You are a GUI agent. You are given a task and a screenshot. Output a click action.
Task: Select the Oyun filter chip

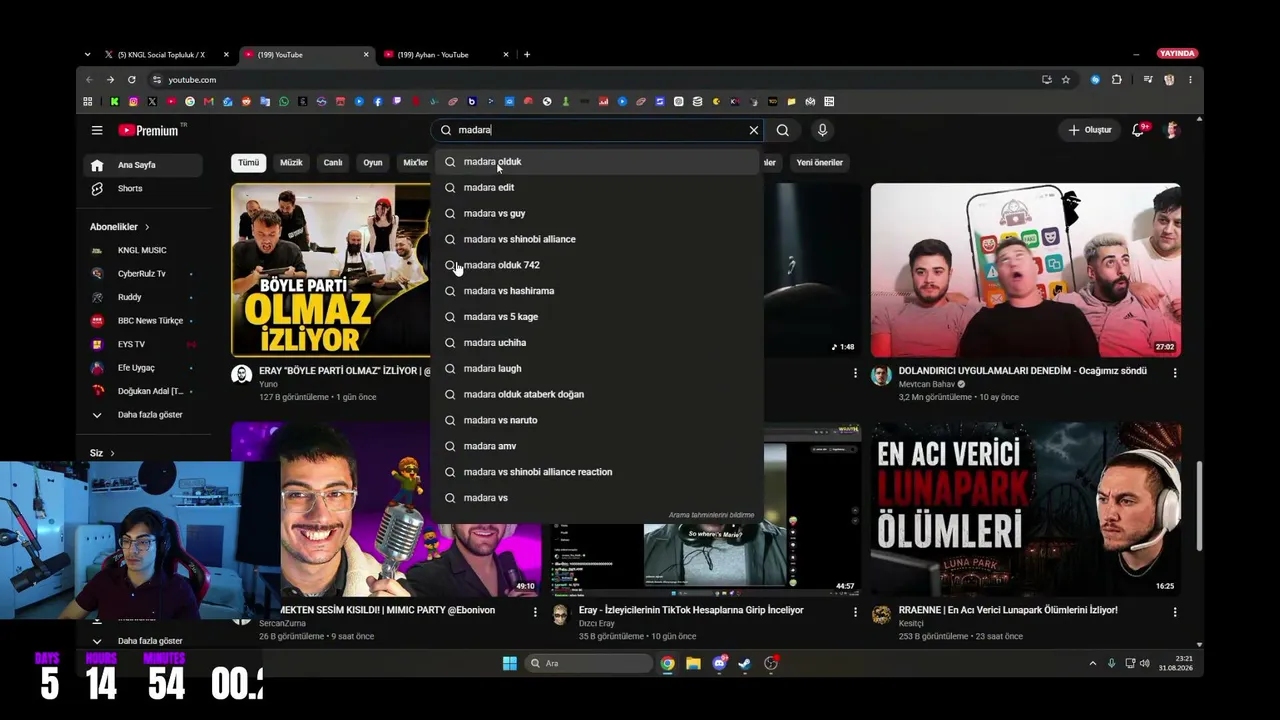tap(373, 162)
